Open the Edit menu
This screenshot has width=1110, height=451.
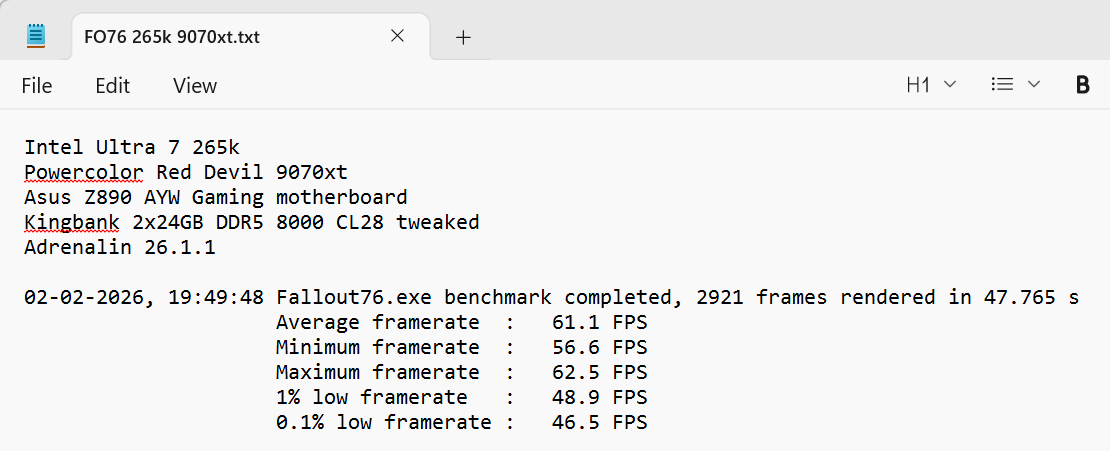pos(113,86)
